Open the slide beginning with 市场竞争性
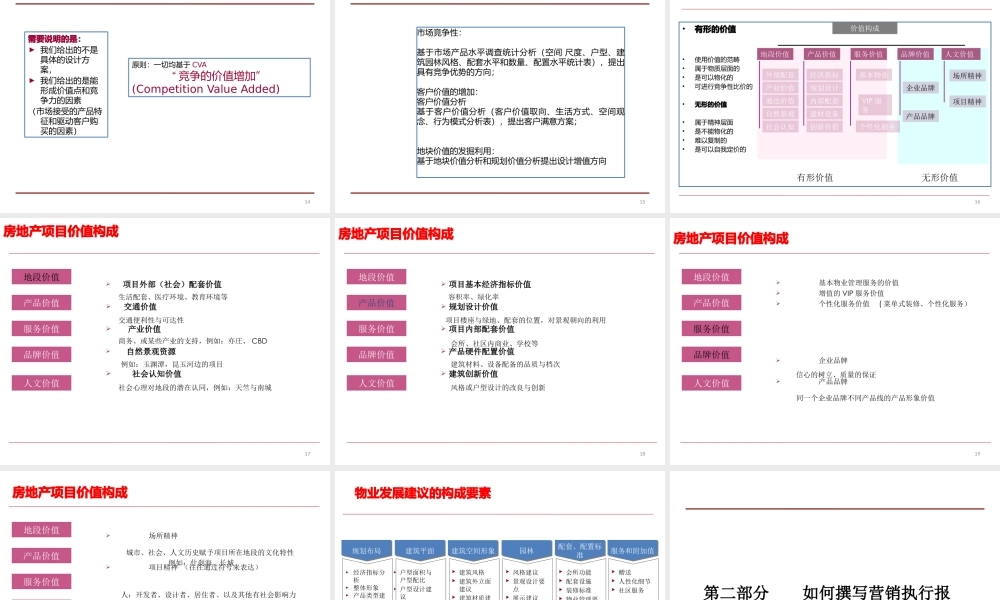This screenshot has height=600, width=1000. [499, 105]
